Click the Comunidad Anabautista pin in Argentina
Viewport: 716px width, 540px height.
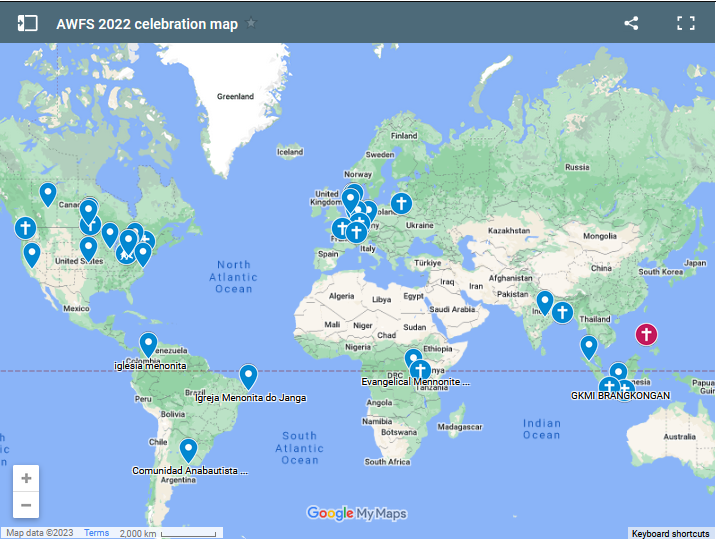point(188,449)
